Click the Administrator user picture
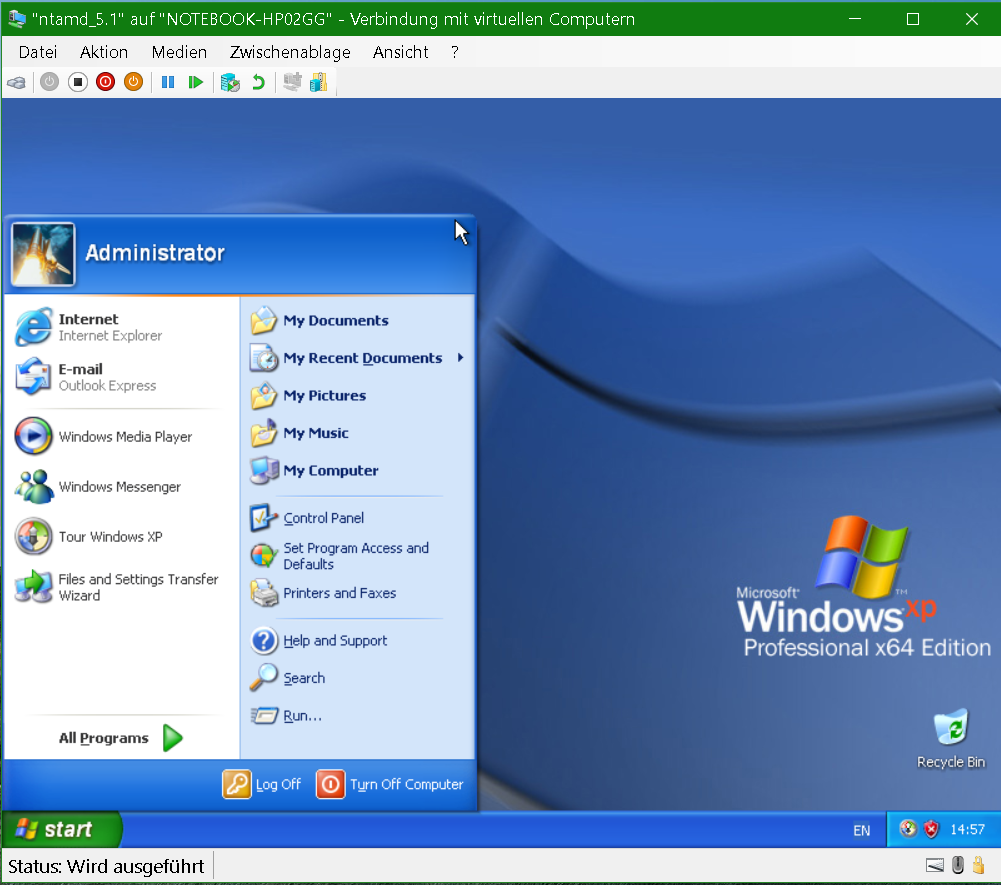Viewport: 1001px width, 885px height. 43,254
